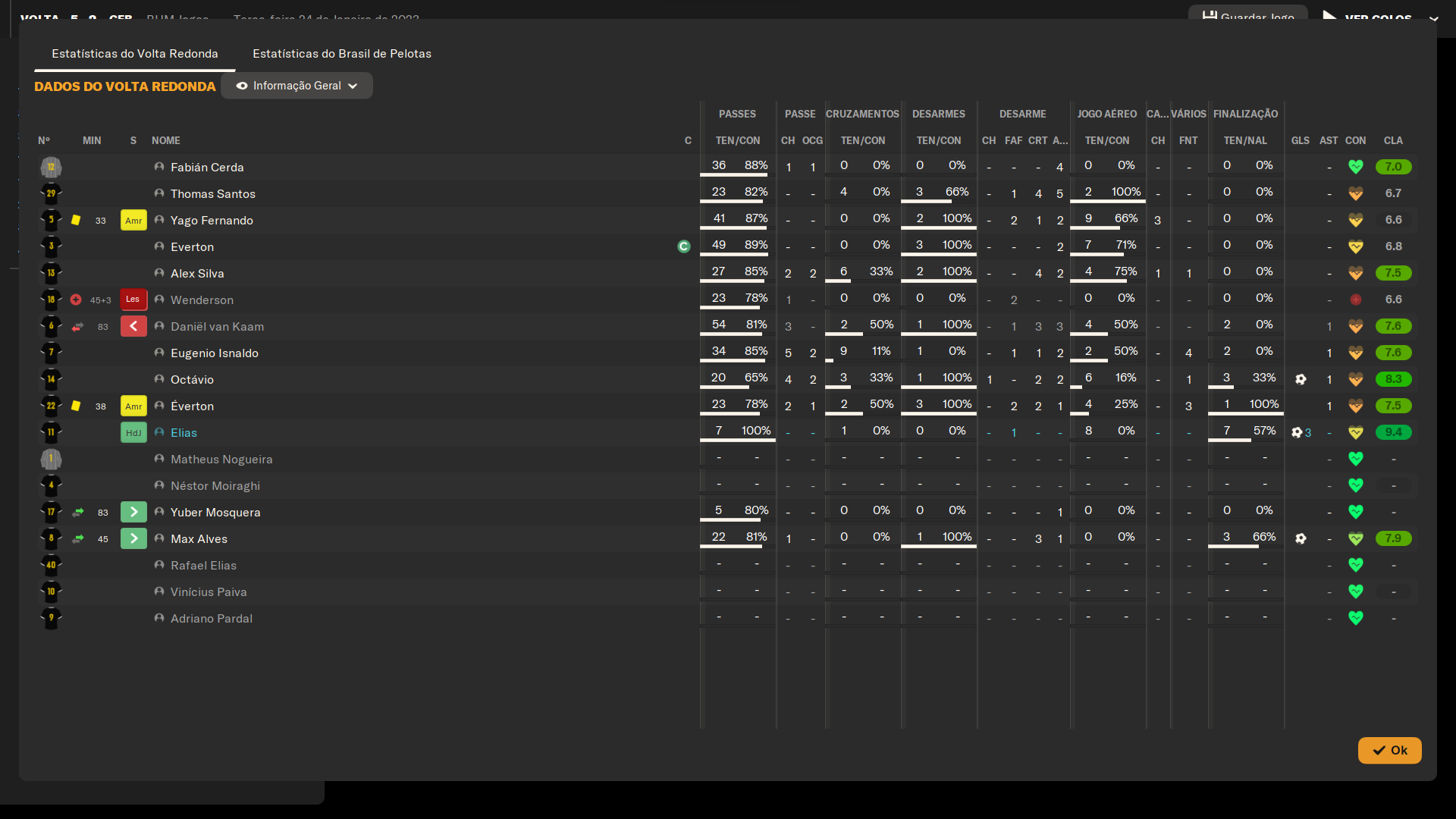The width and height of the screenshot is (1456, 819).
Task: Sort by the MIN column header
Action: click(x=92, y=141)
